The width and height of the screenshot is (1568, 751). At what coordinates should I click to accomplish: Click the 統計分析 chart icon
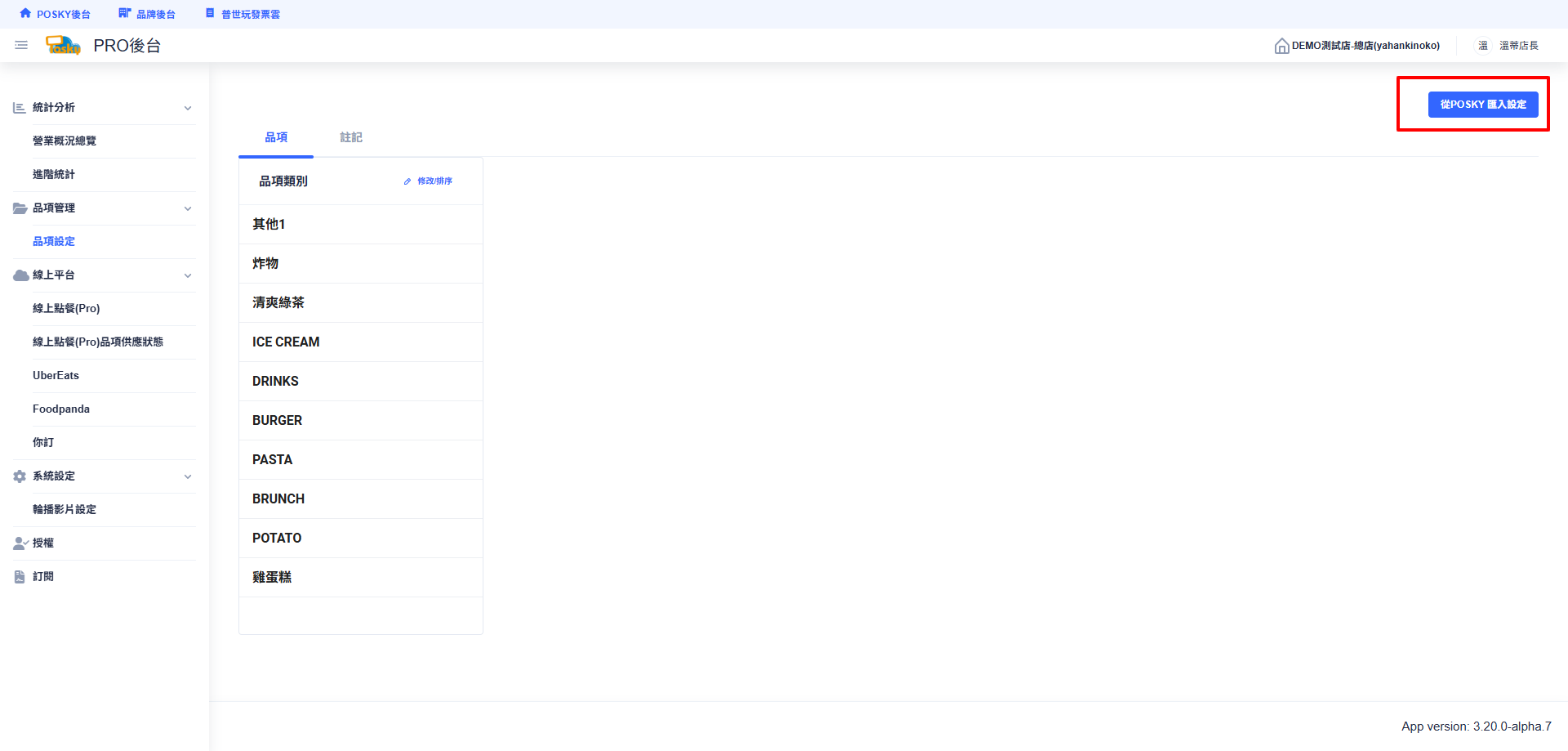tap(20, 107)
